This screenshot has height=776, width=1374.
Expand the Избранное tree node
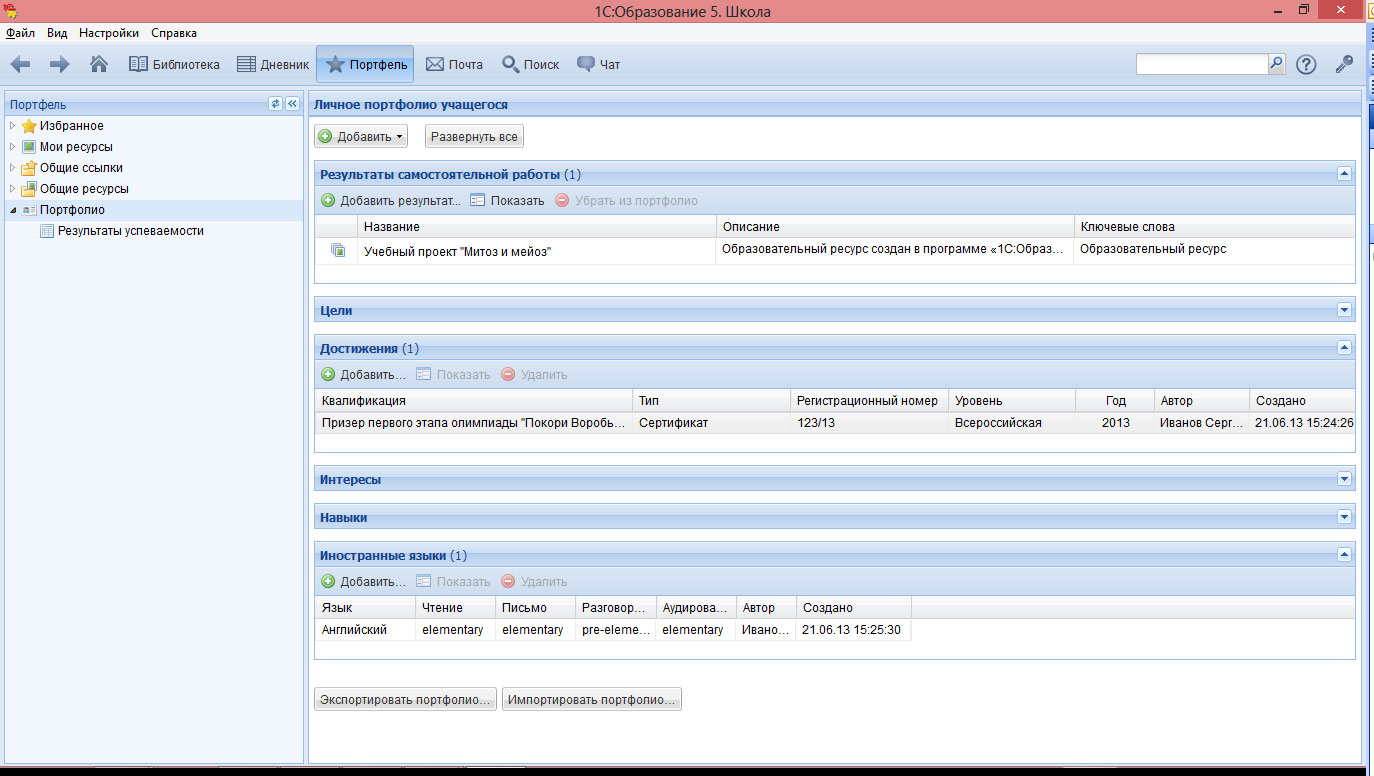click(x=12, y=126)
